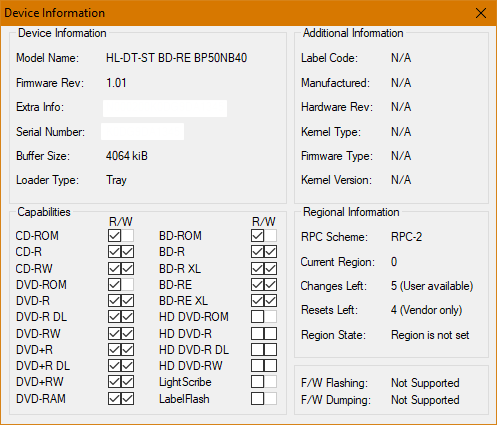Toggle DVD+RW read checkbox
The image size is (497, 425).
[114, 382]
